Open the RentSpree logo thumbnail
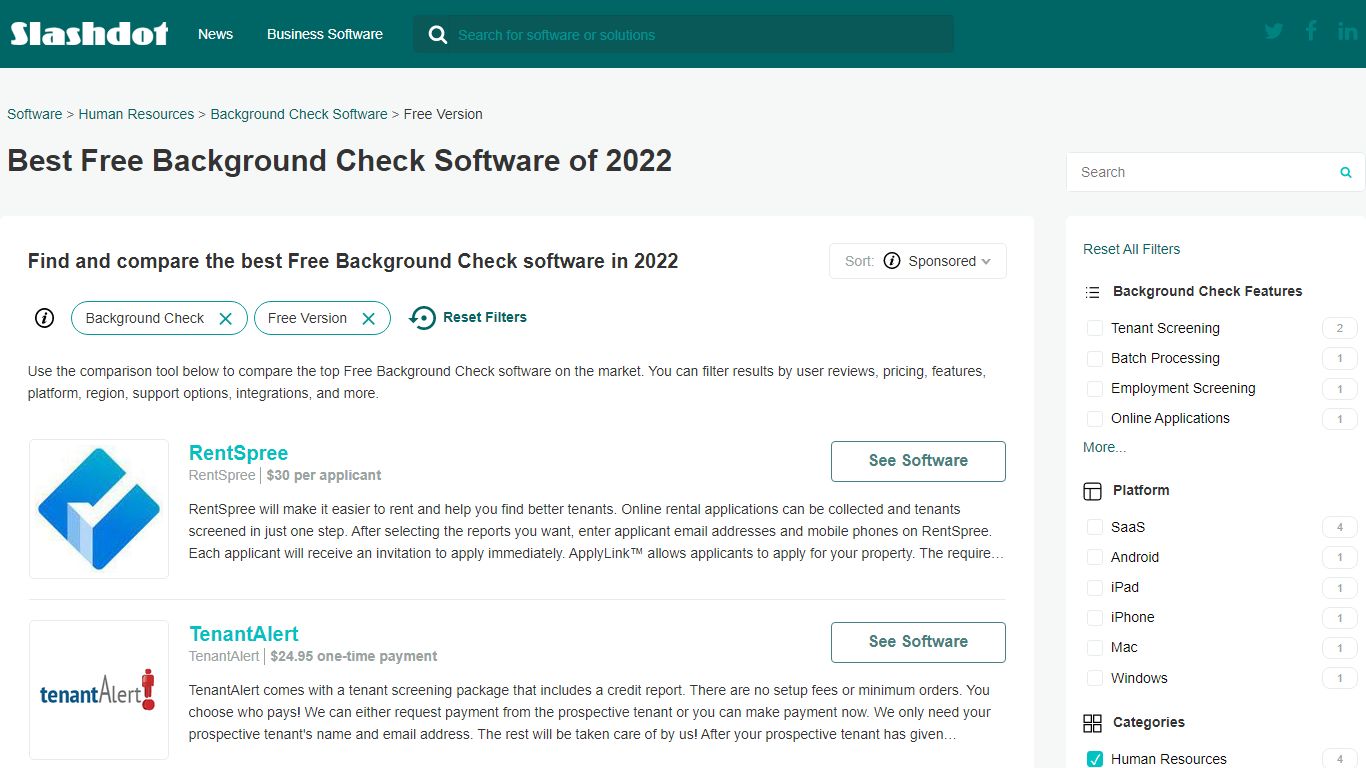The height and width of the screenshot is (768, 1366). click(99, 509)
